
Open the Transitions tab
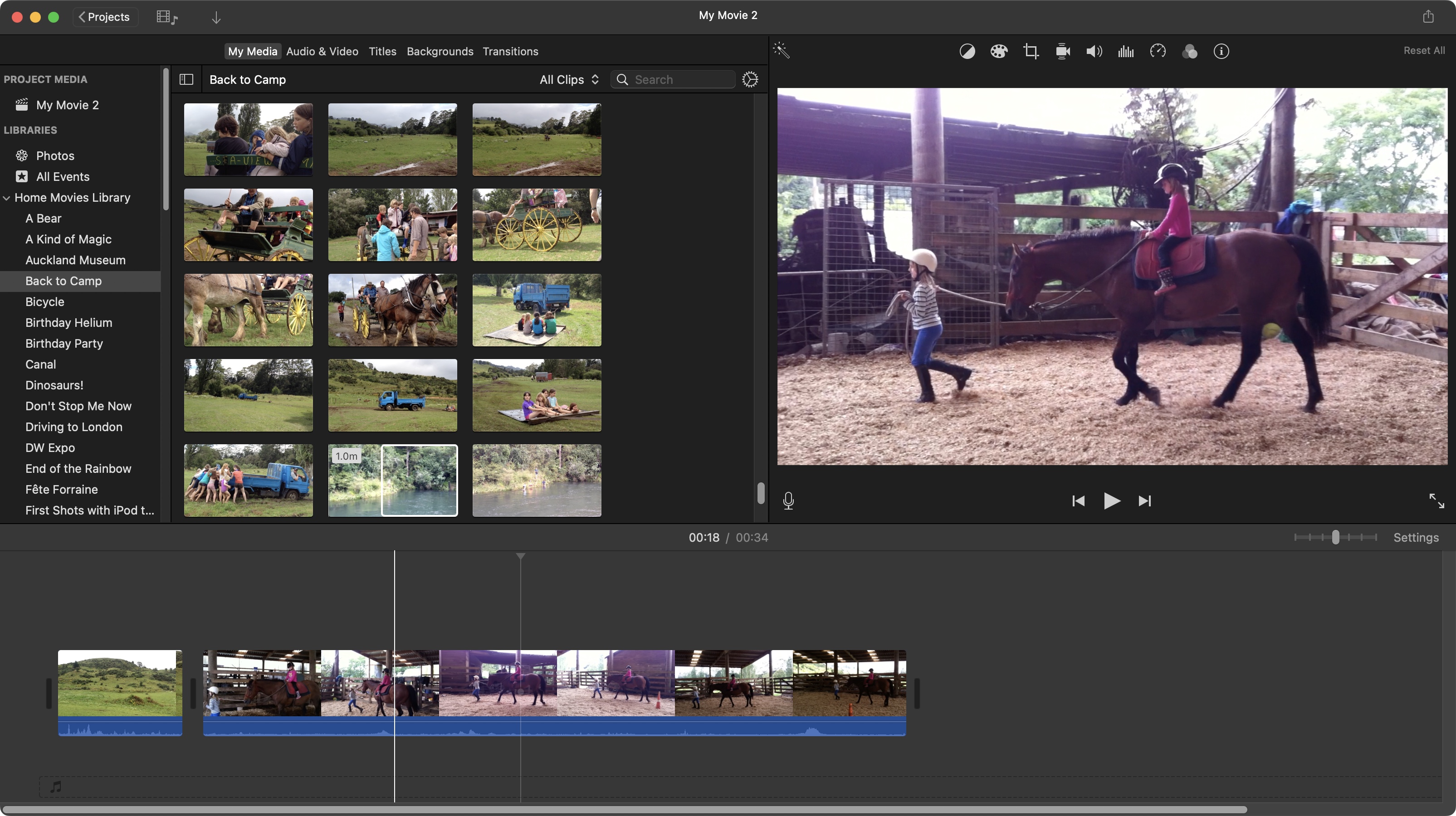click(x=510, y=51)
